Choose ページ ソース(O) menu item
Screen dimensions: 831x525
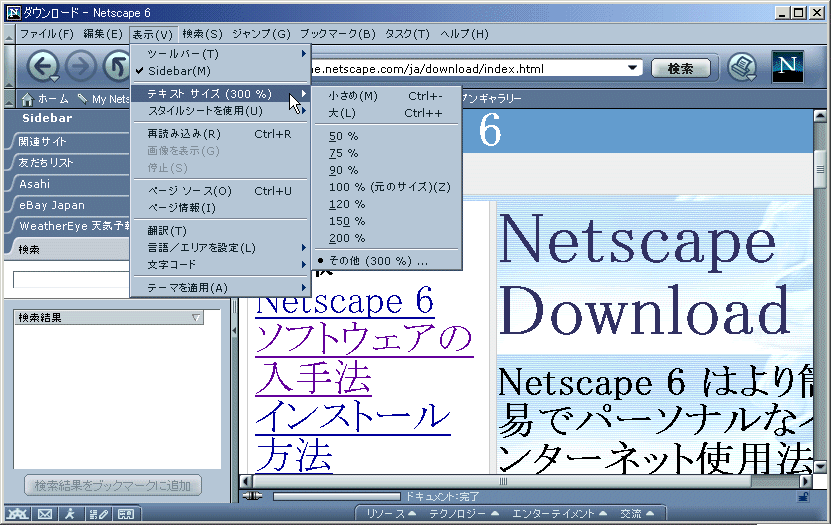coord(220,191)
